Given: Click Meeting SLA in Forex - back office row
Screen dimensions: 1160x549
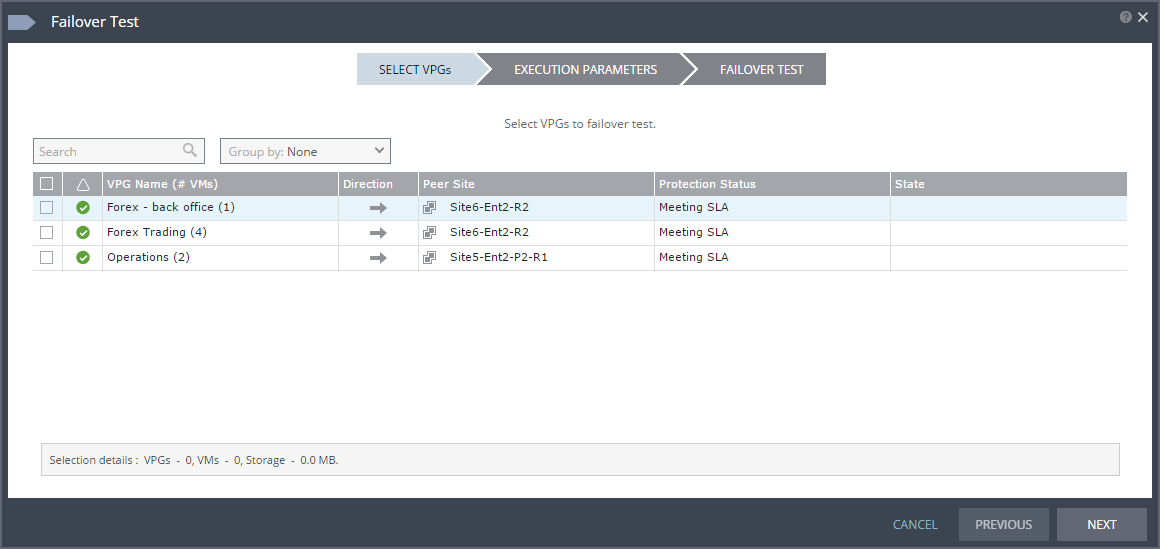Looking at the screenshot, I should (x=693, y=207).
